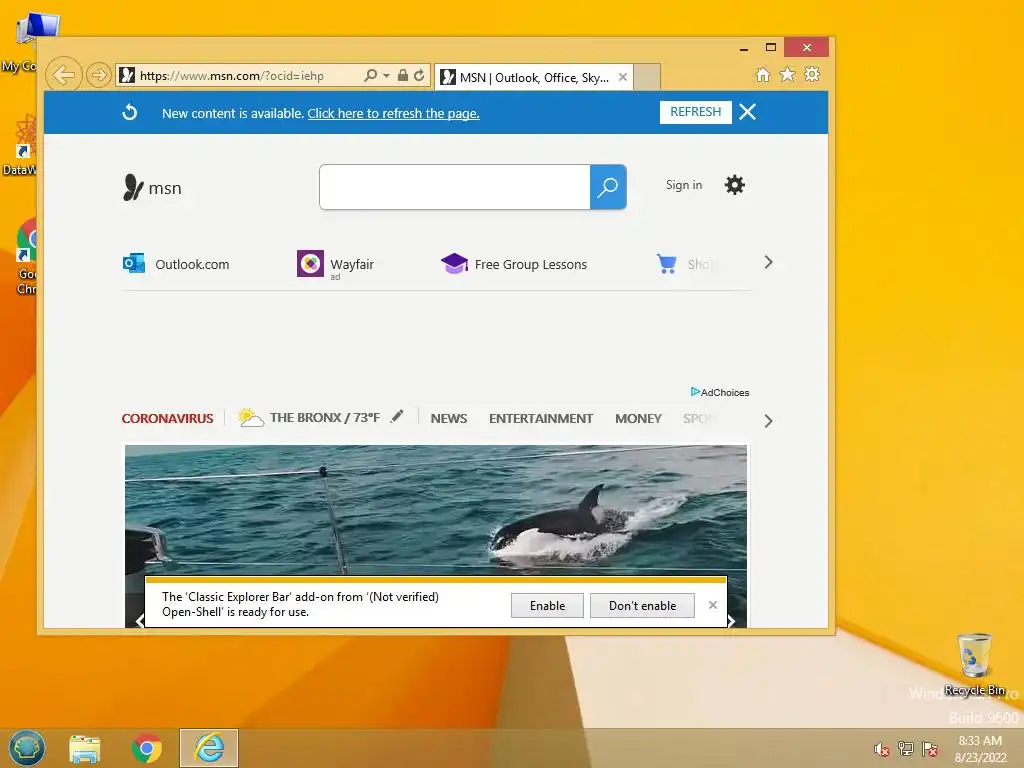Click the blue search magnifier button
Screen dimensions: 1024x768
click(x=608, y=187)
